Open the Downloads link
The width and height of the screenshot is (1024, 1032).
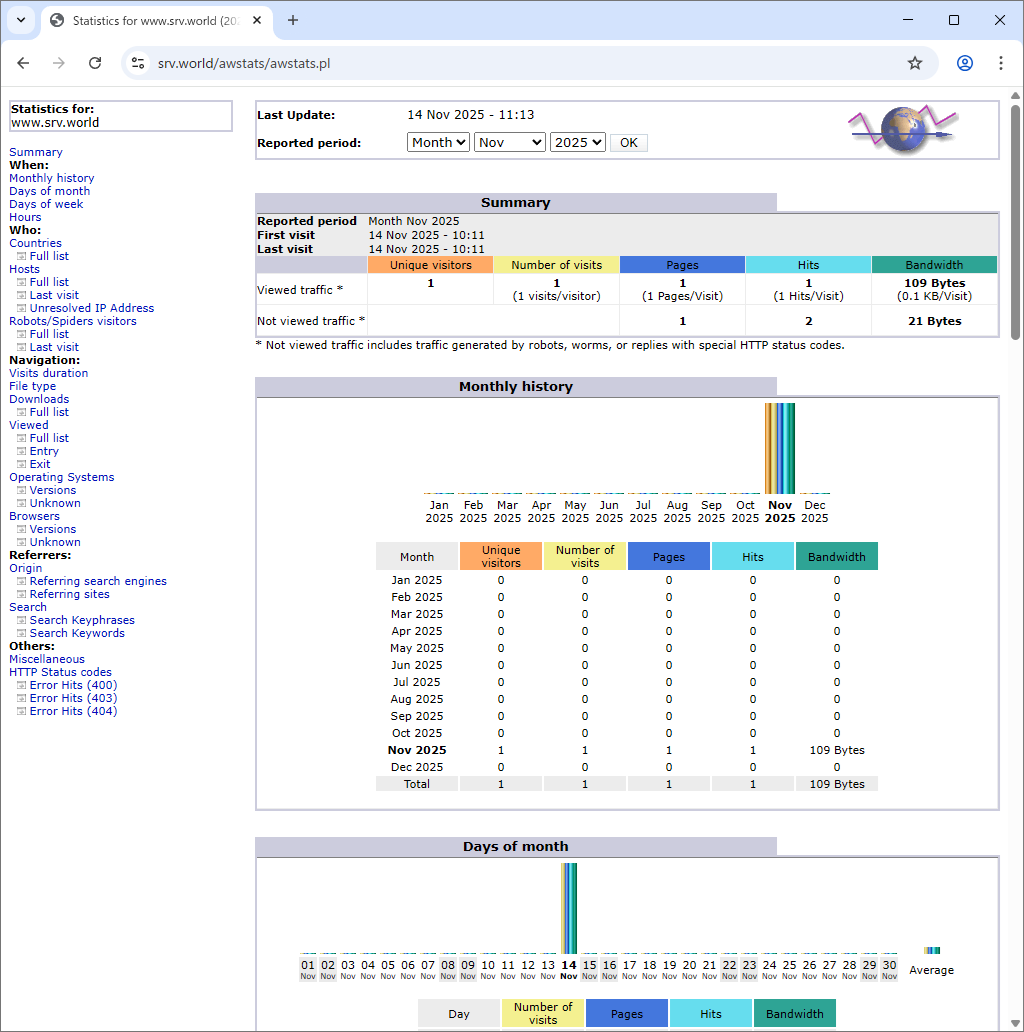[x=39, y=400]
